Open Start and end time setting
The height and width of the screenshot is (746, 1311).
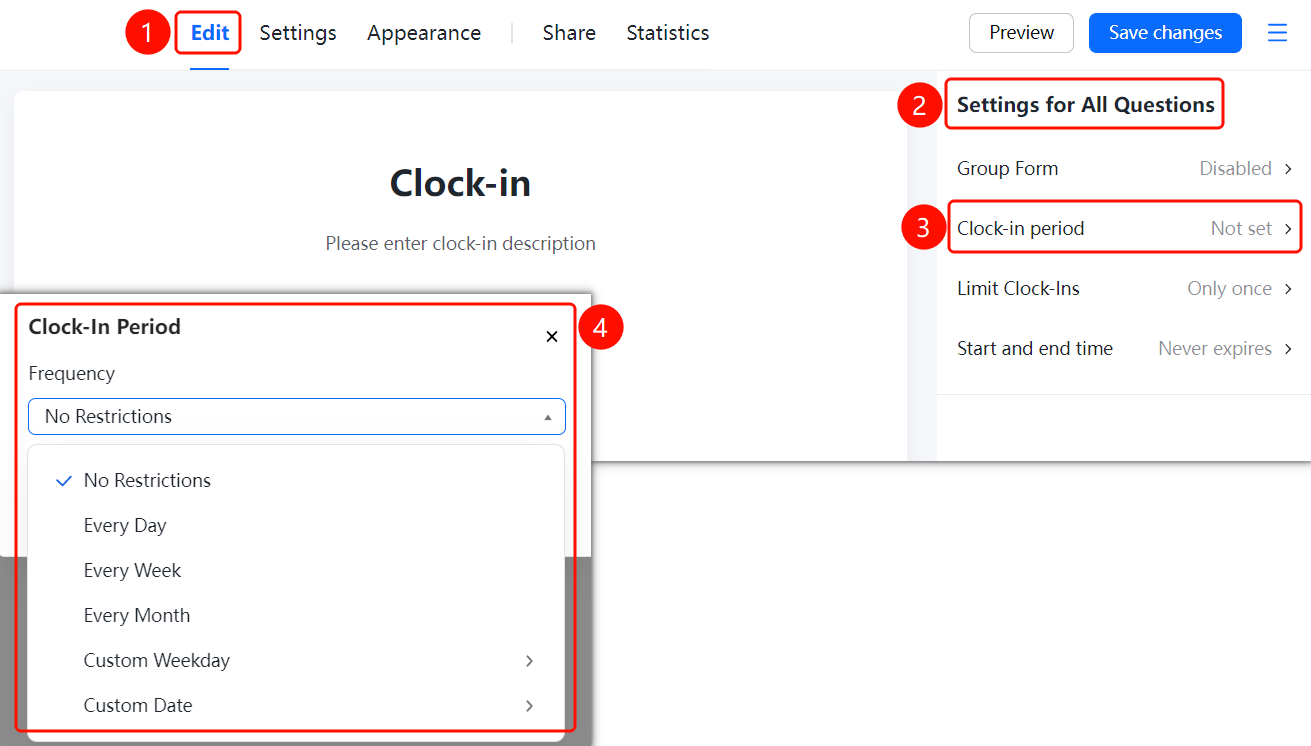tap(1124, 349)
